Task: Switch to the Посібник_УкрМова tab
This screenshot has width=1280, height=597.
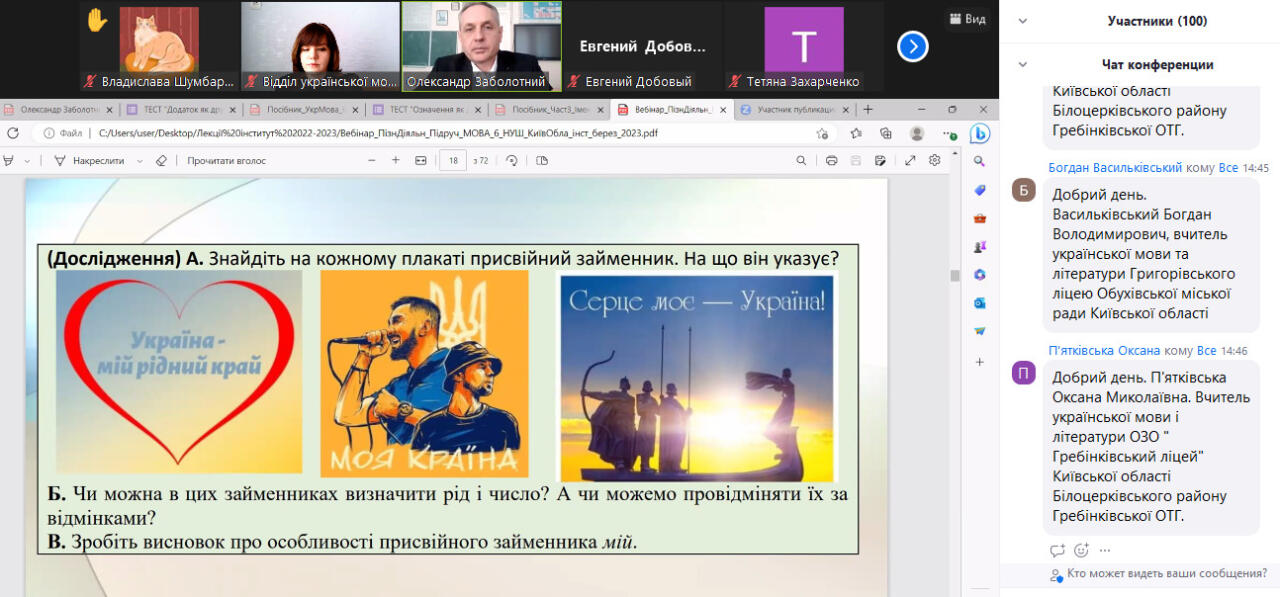Action: [x=305, y=110]
